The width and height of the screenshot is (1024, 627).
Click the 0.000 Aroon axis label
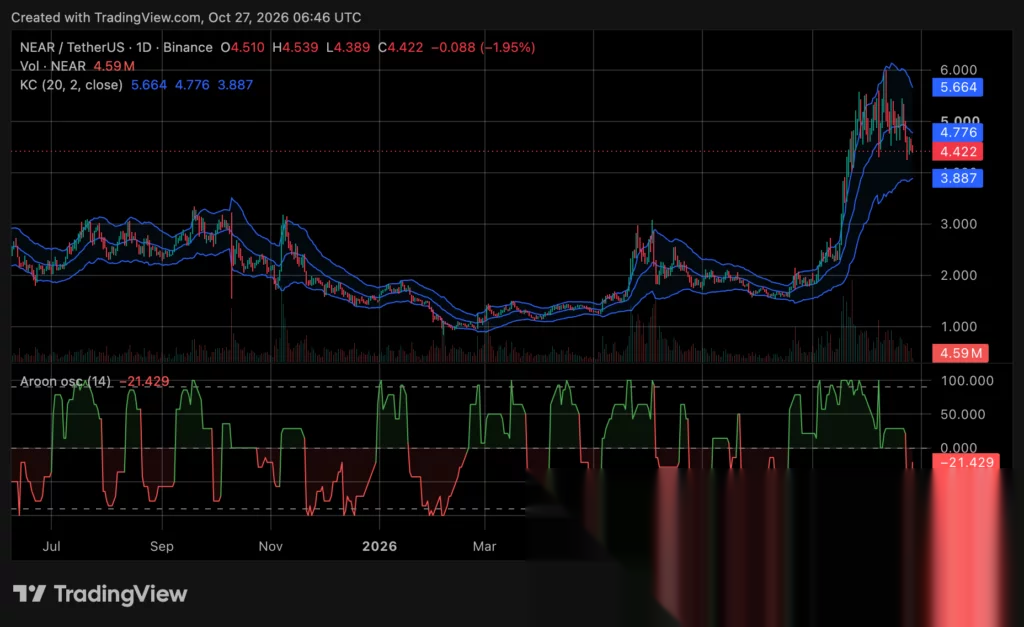958,448
